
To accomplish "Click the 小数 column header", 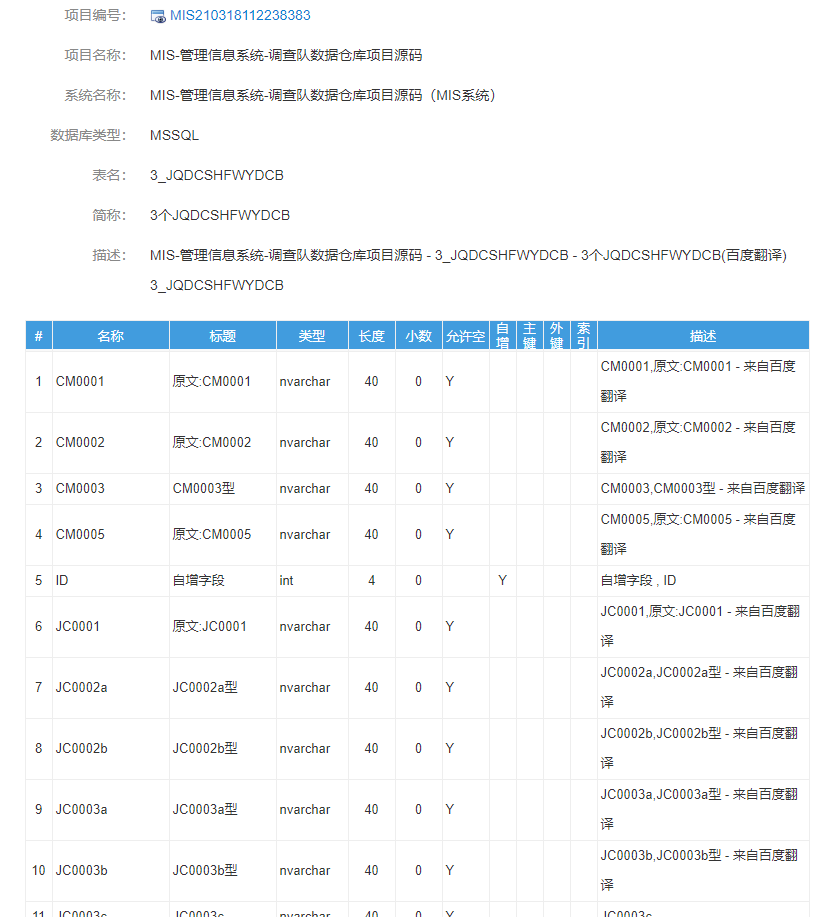I will (419, 336).
